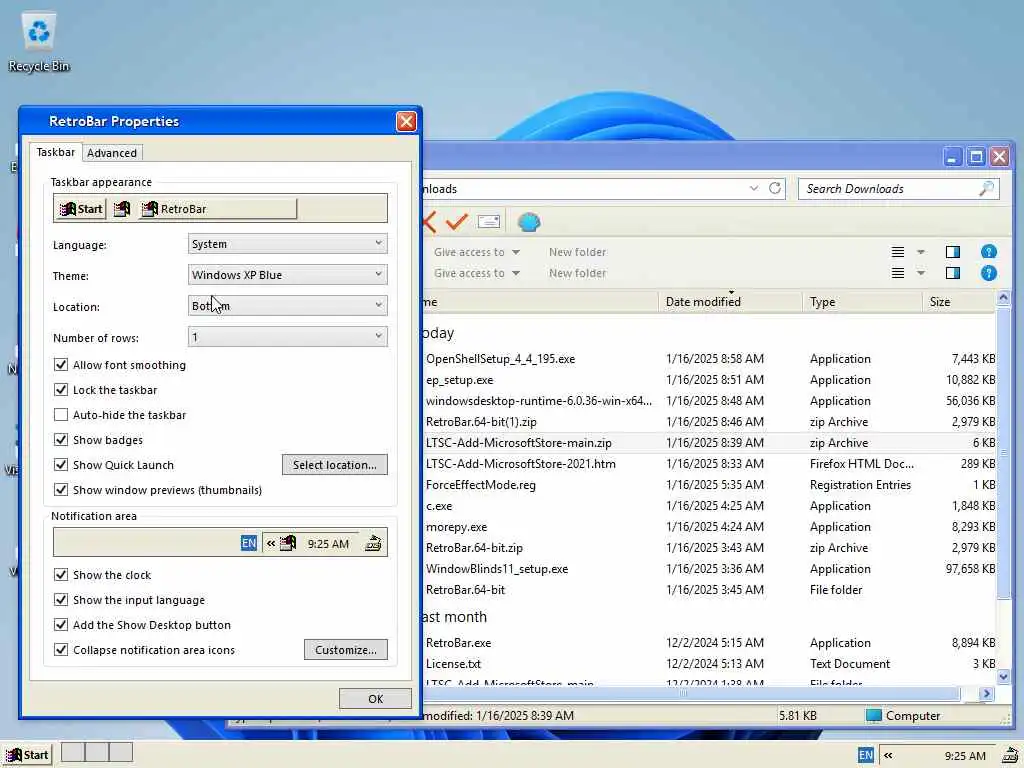Switch to the Advanced tab
This screenshot has height=768, width=1024.
(x=112, y=153)
